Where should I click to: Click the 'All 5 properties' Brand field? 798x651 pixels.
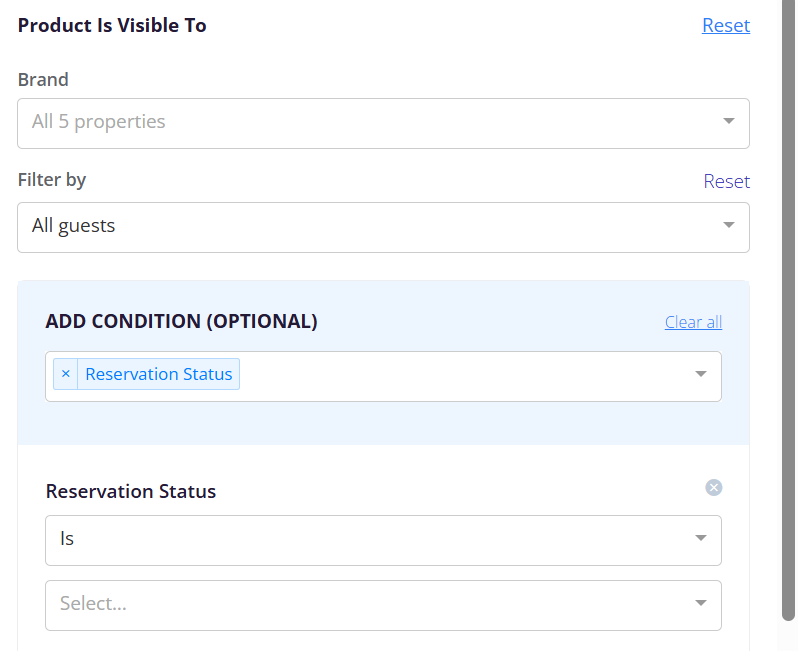click(383, 124)
